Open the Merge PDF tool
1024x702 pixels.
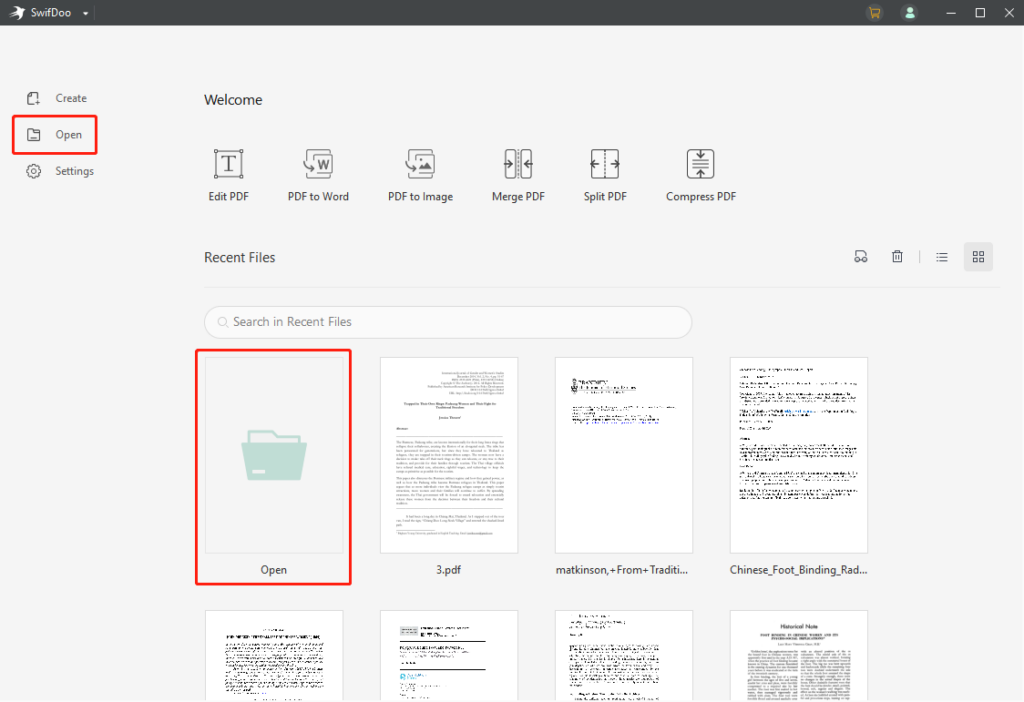pyautogui.click(x=518, y=173)
